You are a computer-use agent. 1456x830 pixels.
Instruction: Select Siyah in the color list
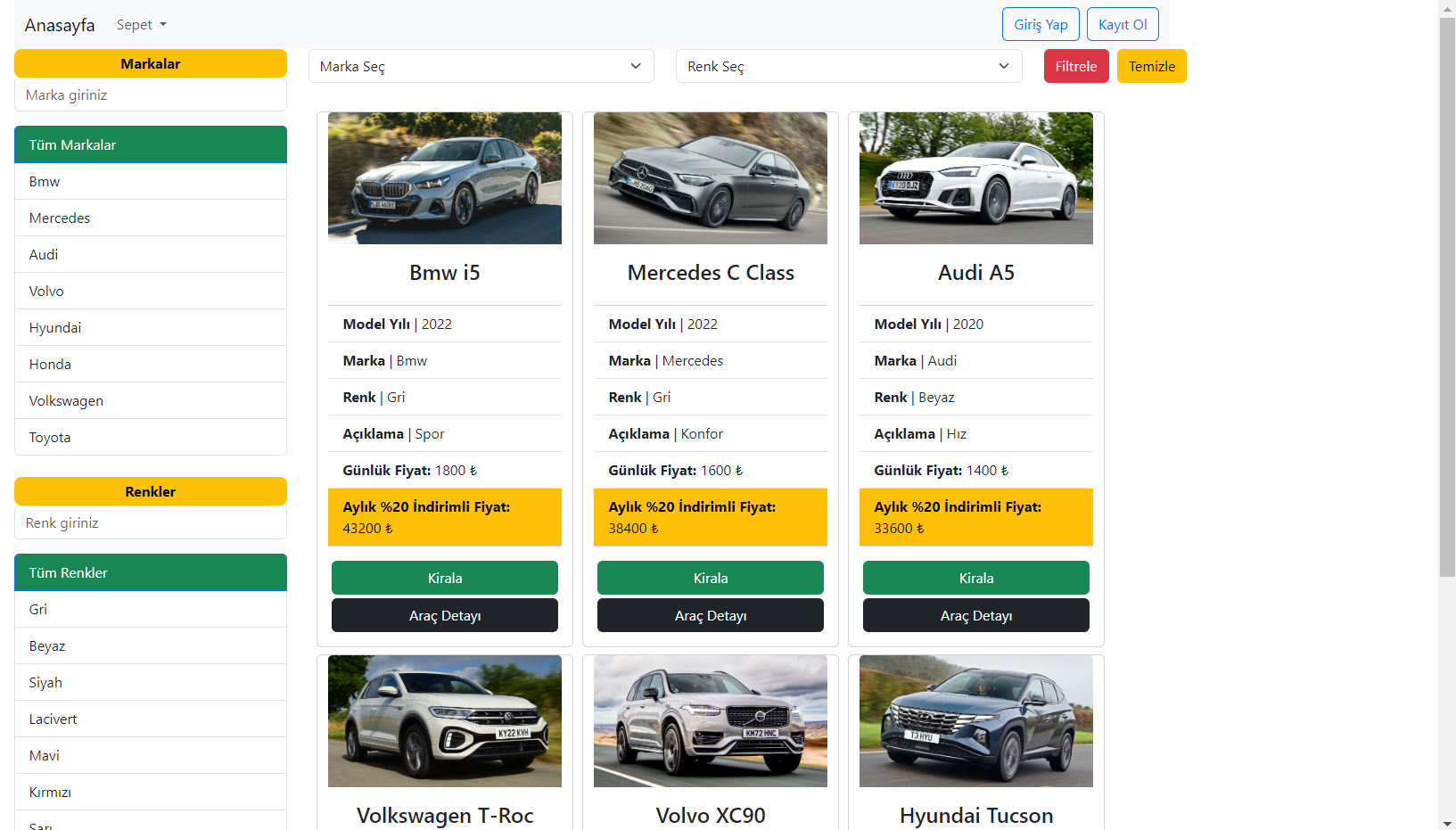coord(151,682)
